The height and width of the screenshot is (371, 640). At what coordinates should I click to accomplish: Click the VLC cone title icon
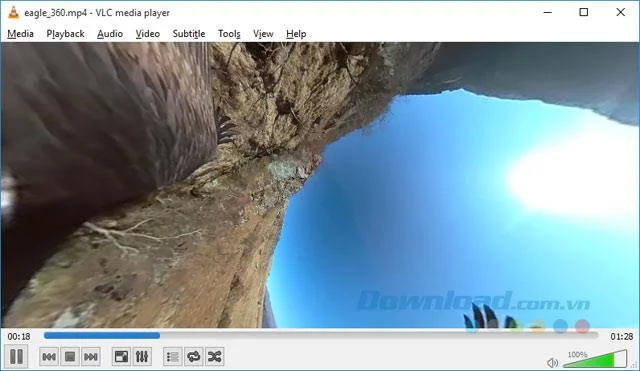(x=13, y=13)
